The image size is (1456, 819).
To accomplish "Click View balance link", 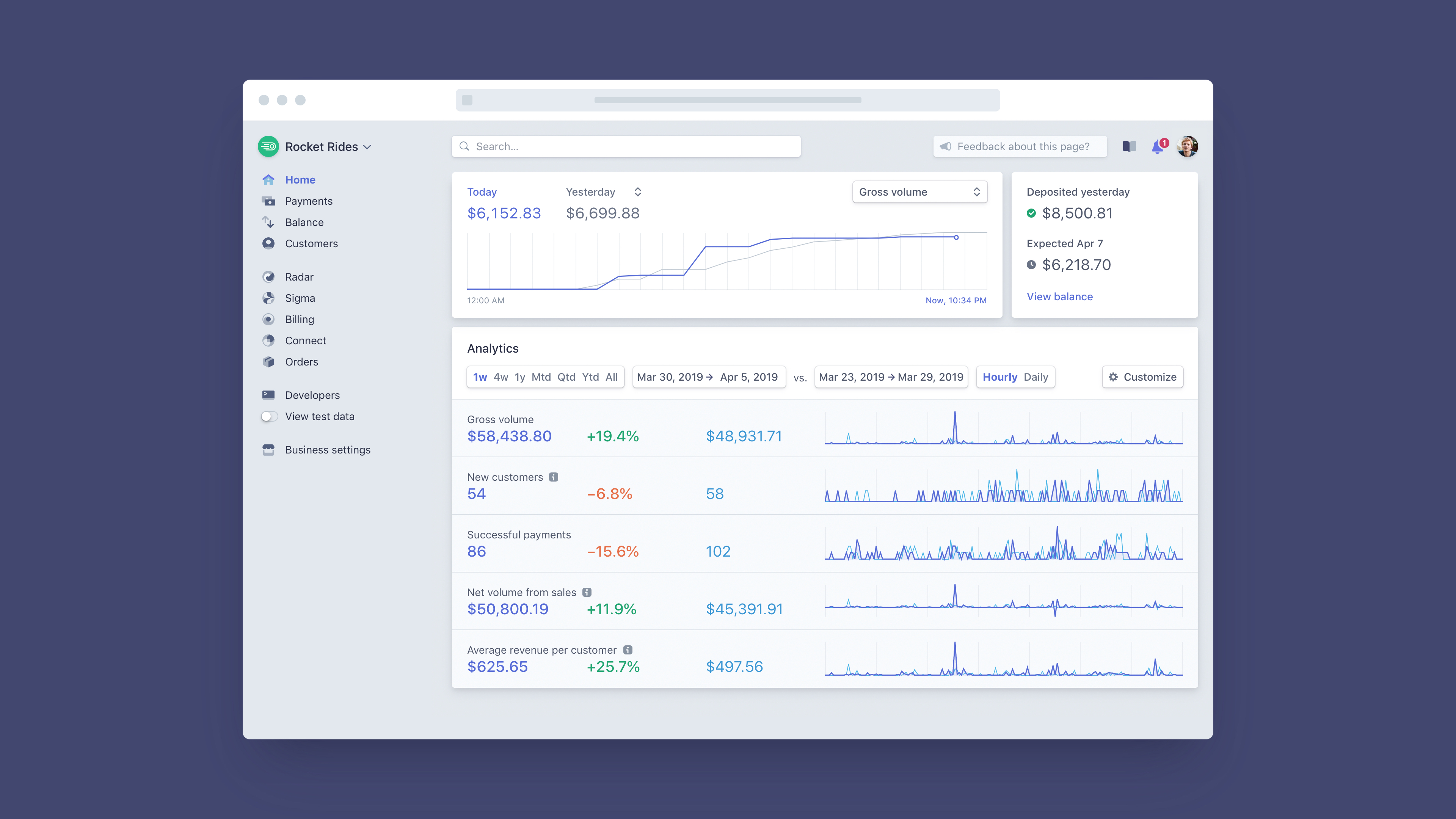I will [1059, 296].
